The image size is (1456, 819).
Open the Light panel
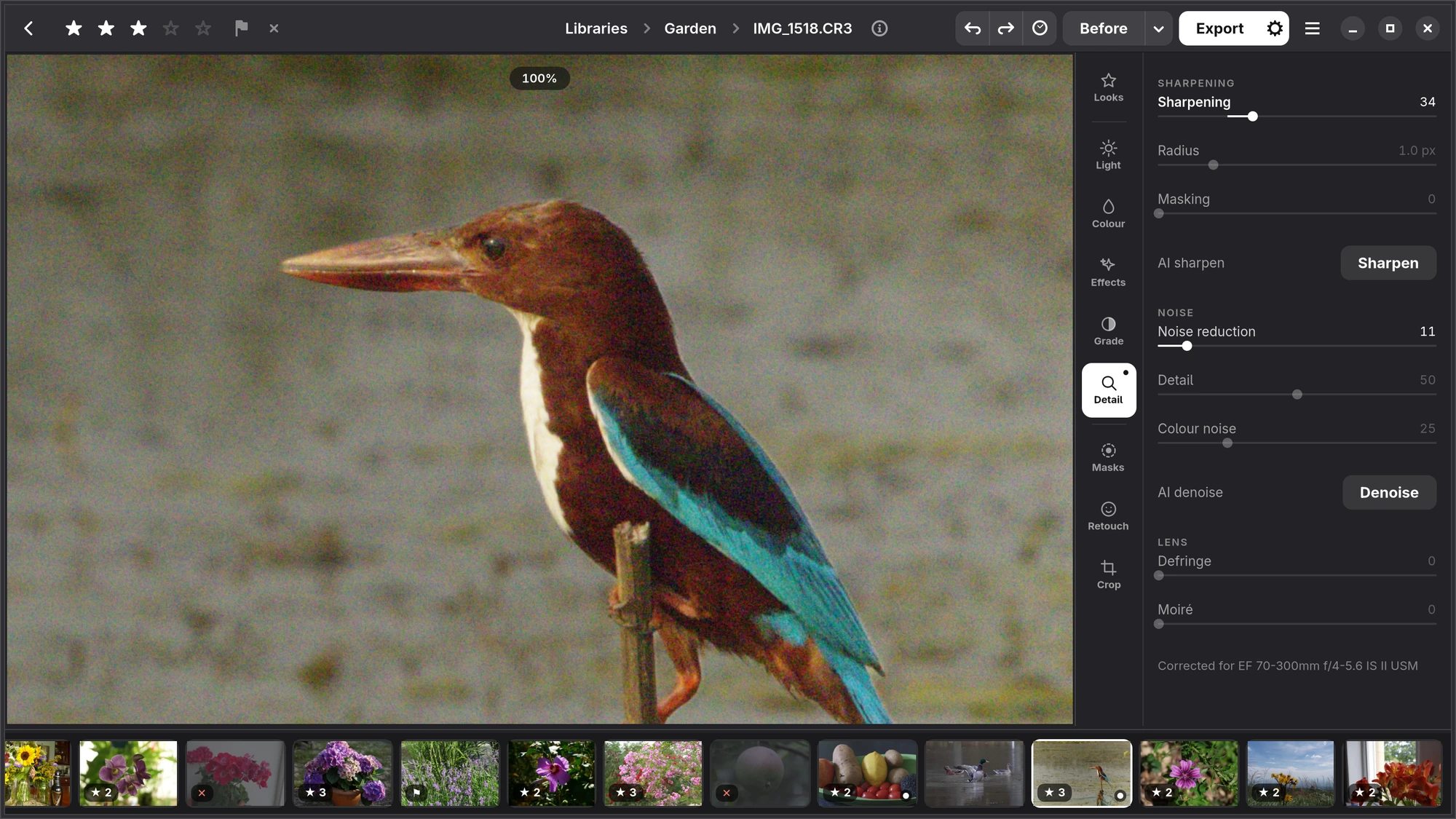[1108, 155]
